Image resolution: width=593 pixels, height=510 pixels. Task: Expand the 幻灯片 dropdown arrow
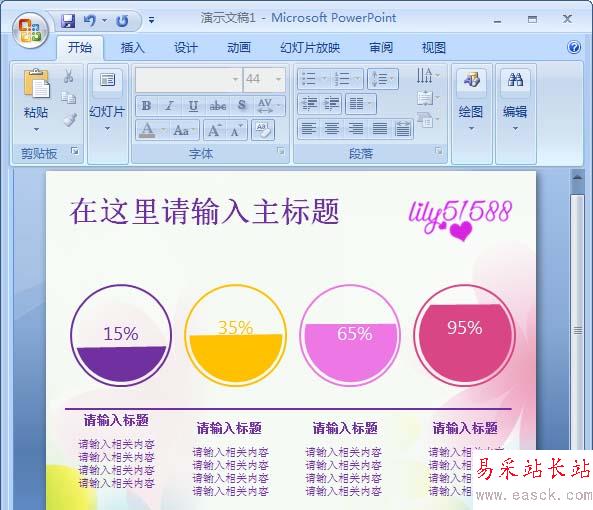(x=107, y=129)
